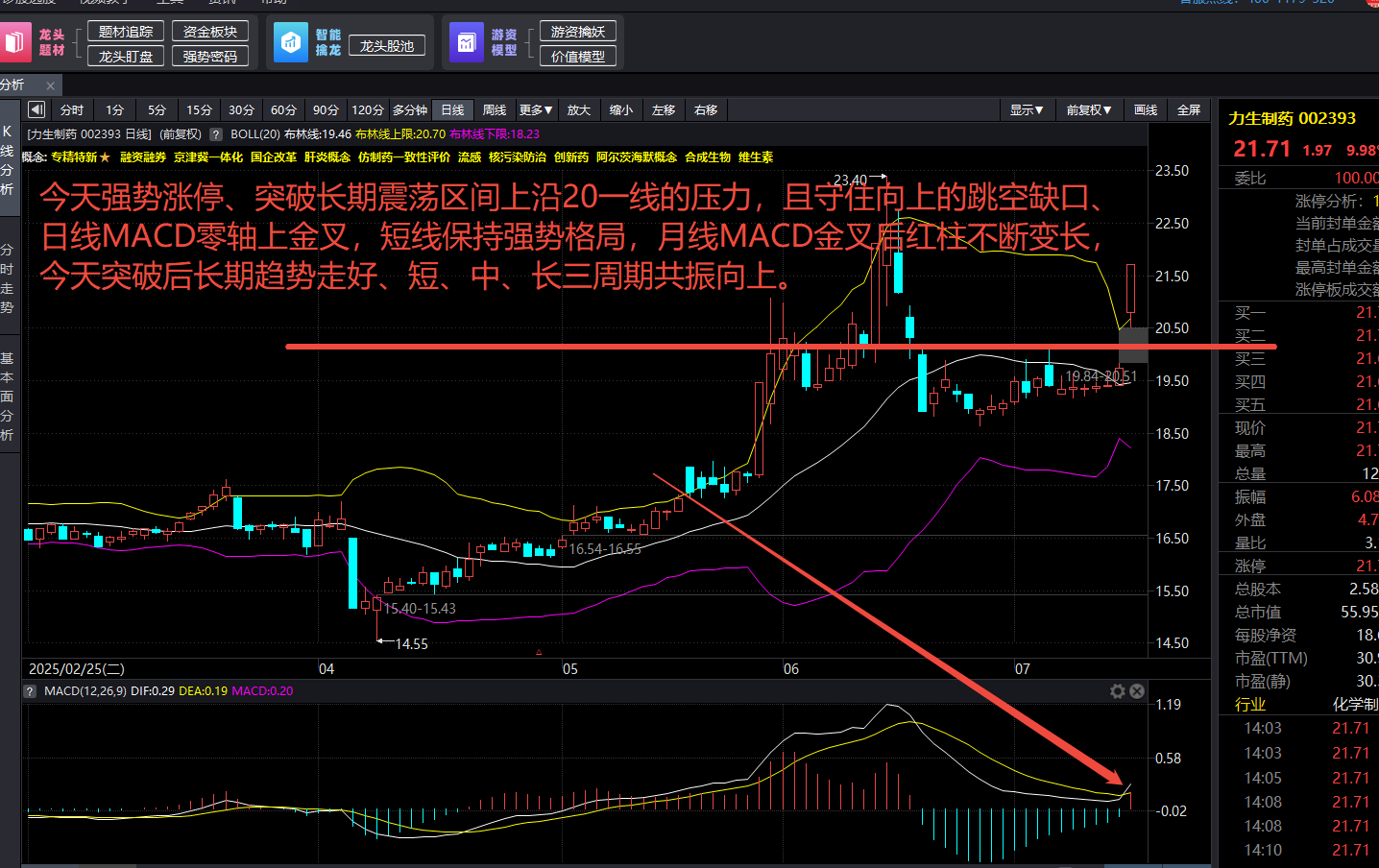Open 题材追踪 feature

tap(126, 32)
